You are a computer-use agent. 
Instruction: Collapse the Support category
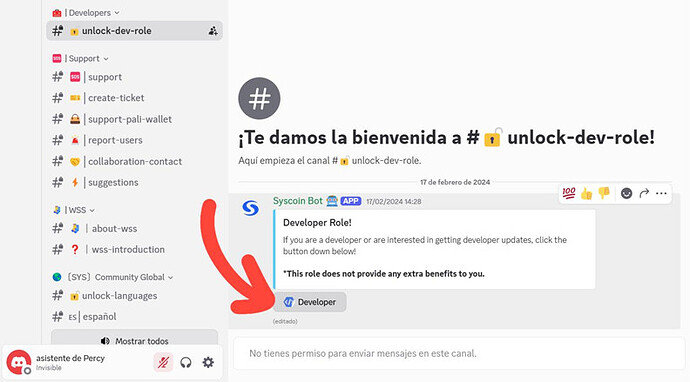(81, 59)
